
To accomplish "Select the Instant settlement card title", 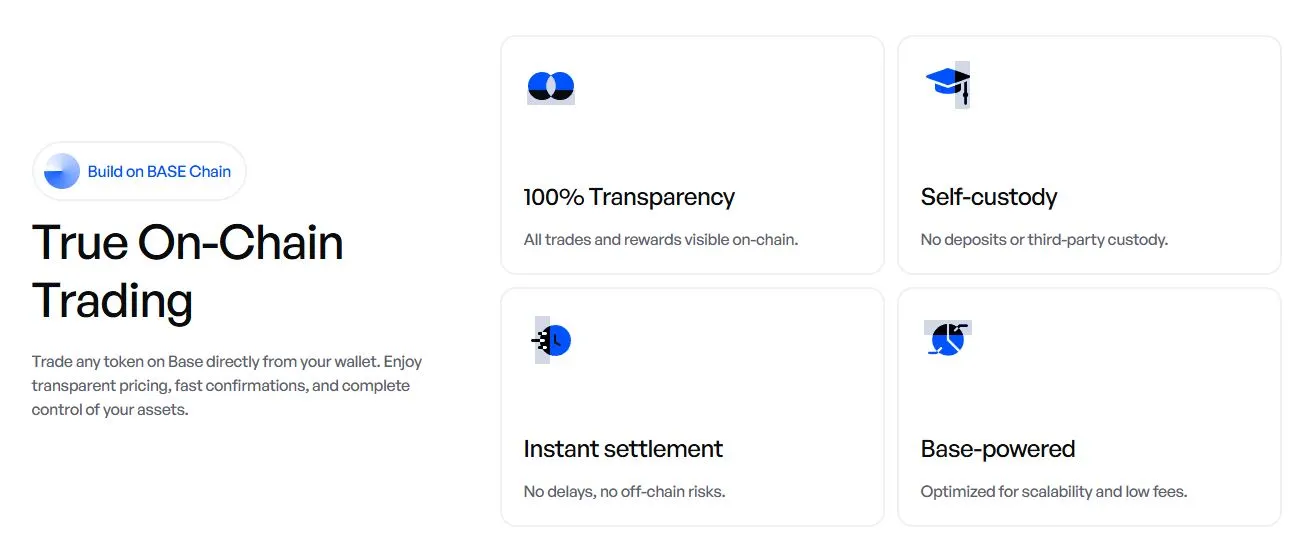I will [x=623, y=449].
